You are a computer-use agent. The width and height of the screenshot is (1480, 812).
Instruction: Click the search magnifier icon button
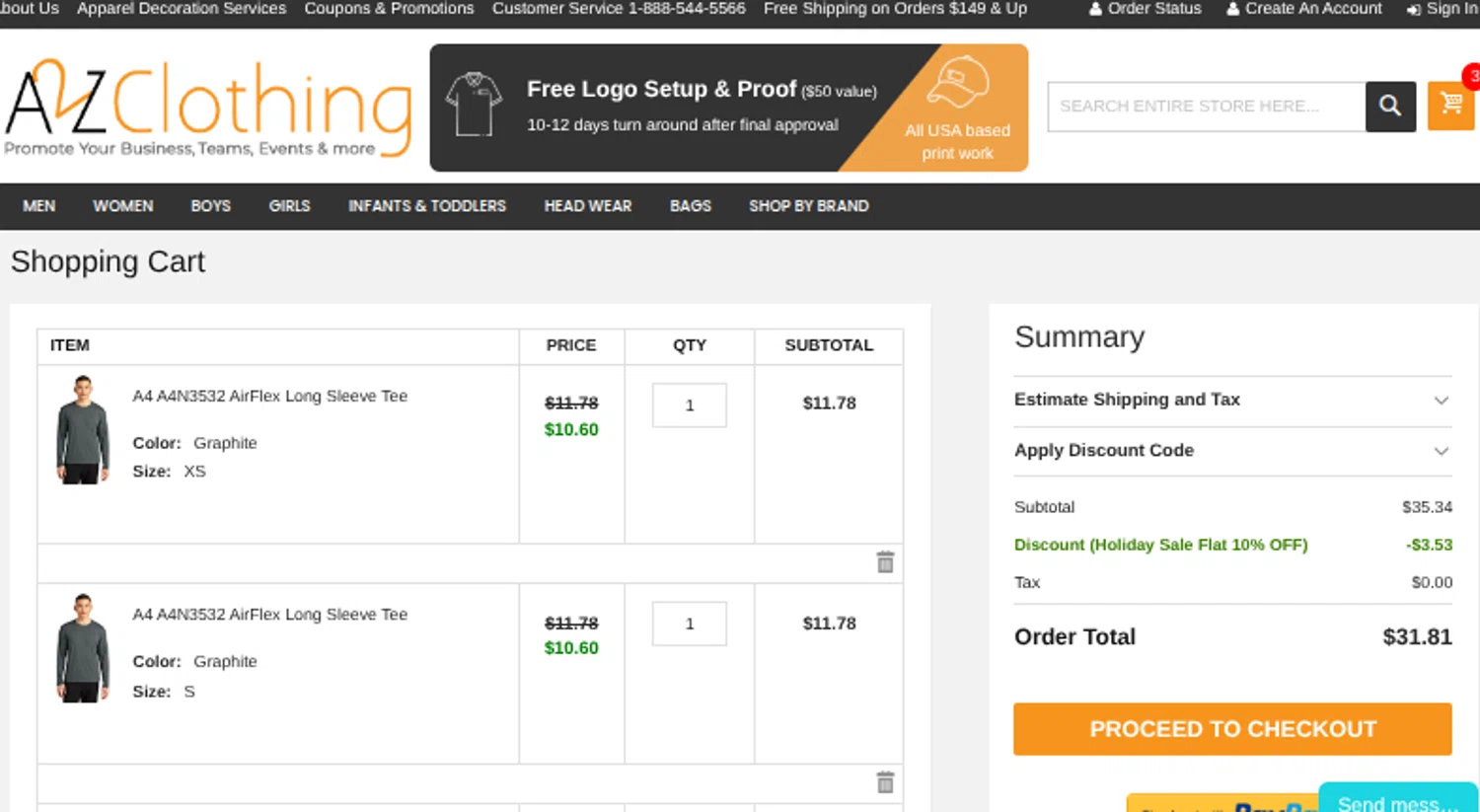click(x=1390, y=106)
